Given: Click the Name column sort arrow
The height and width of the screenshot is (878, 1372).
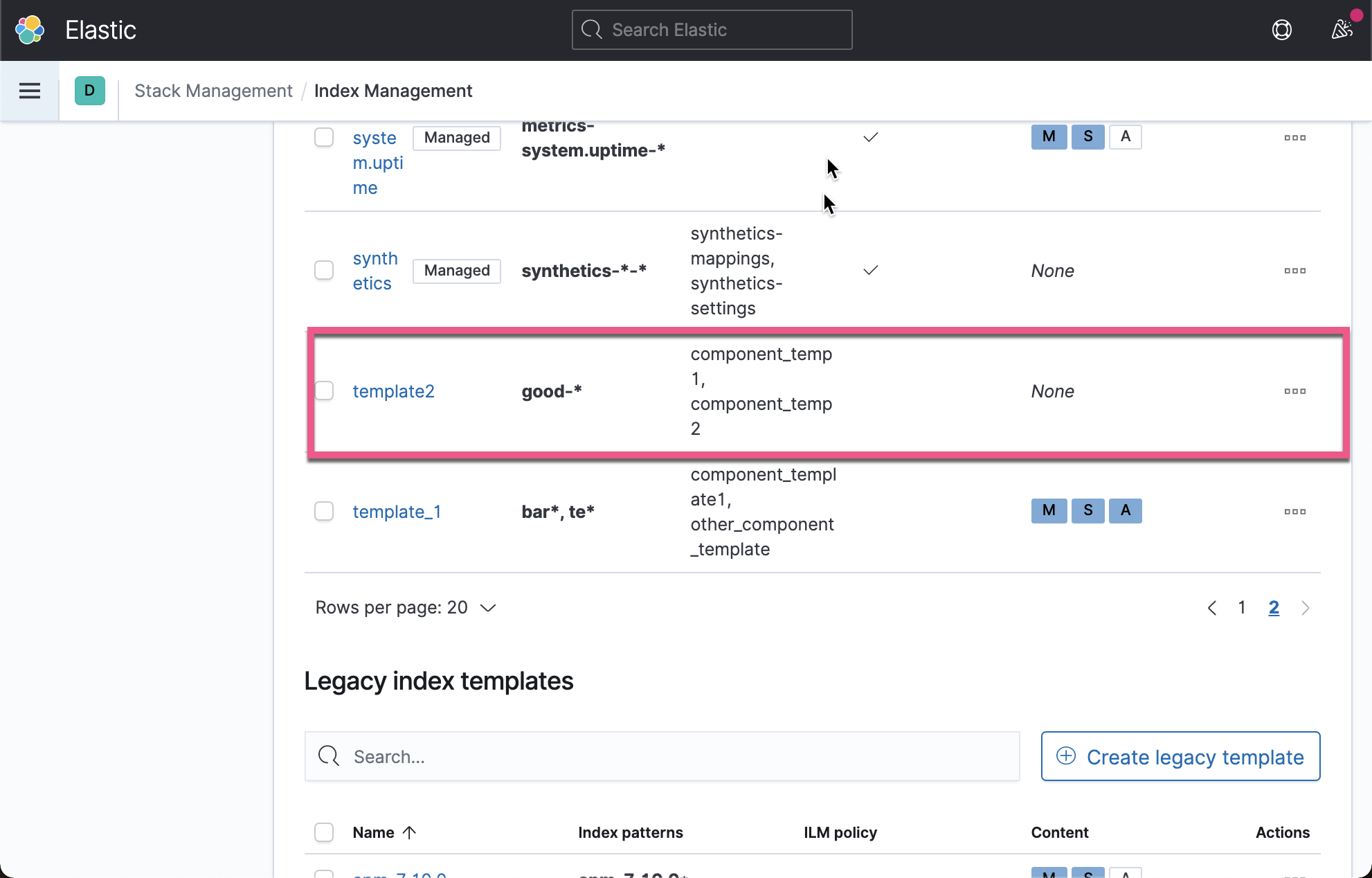Looking at the screenshot, I should click(410, 832).
